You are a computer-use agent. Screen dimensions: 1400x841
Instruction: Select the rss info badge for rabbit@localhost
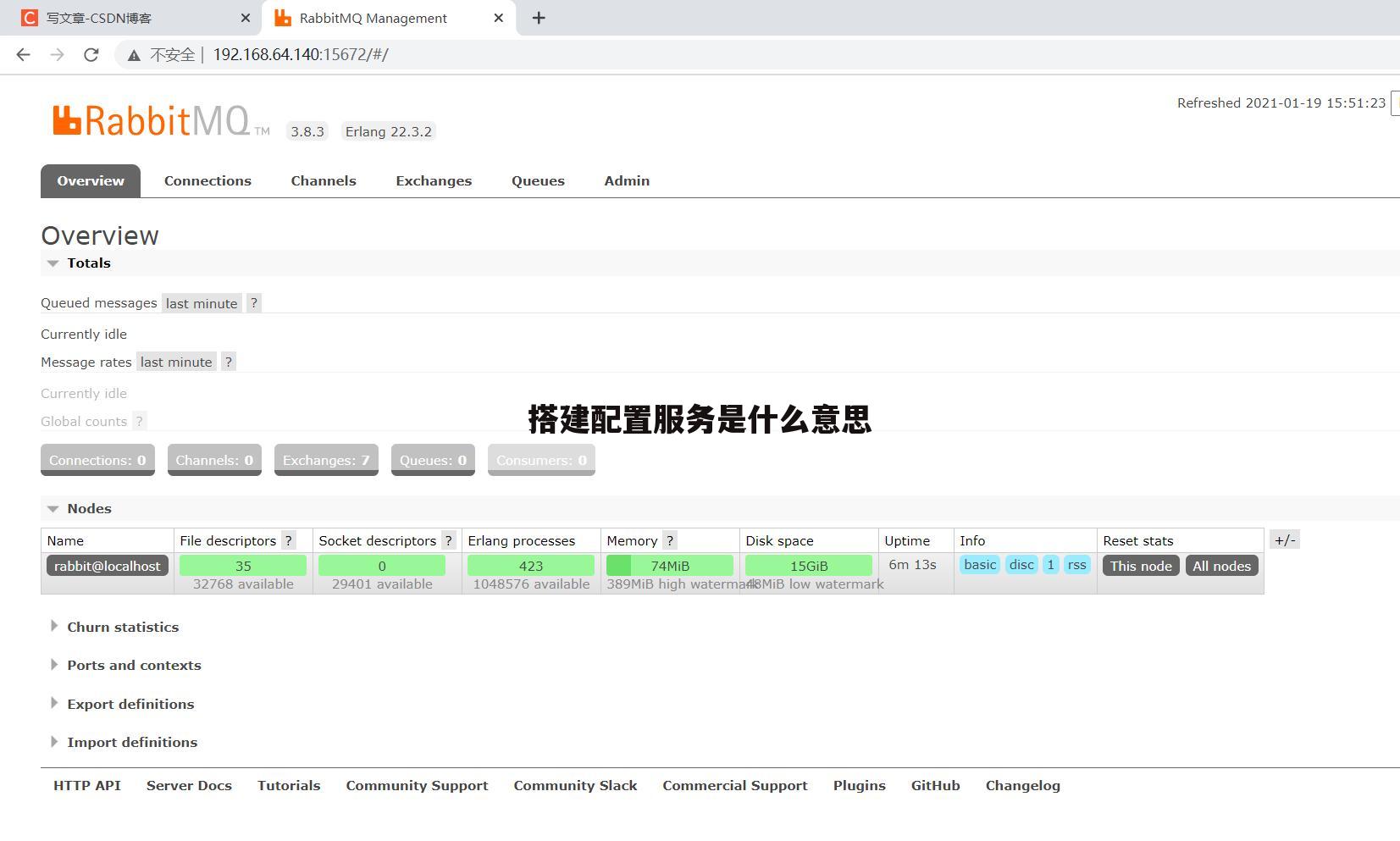click(x=1076, y=564)
